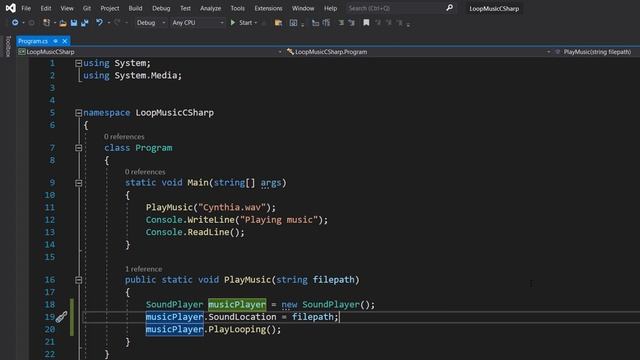Open the Debug menu

161,8
